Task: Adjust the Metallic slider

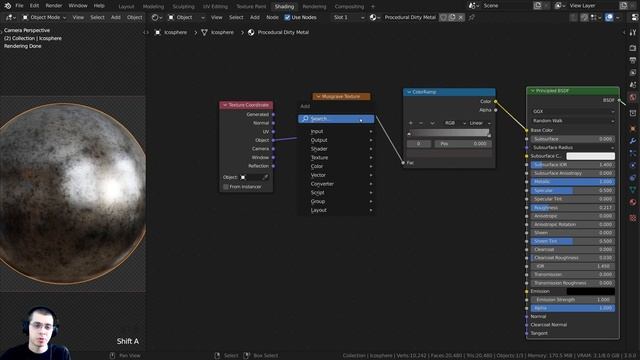Action: [573, 182]
